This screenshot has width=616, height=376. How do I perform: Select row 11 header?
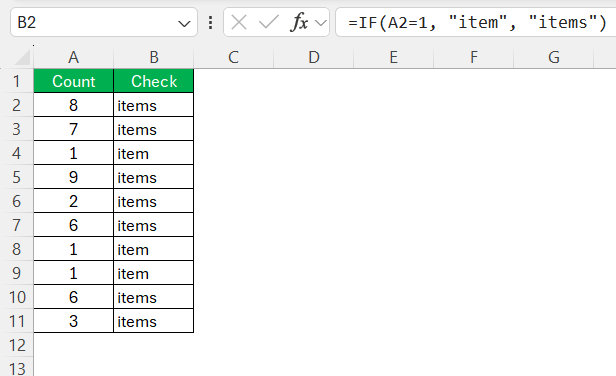16,321
